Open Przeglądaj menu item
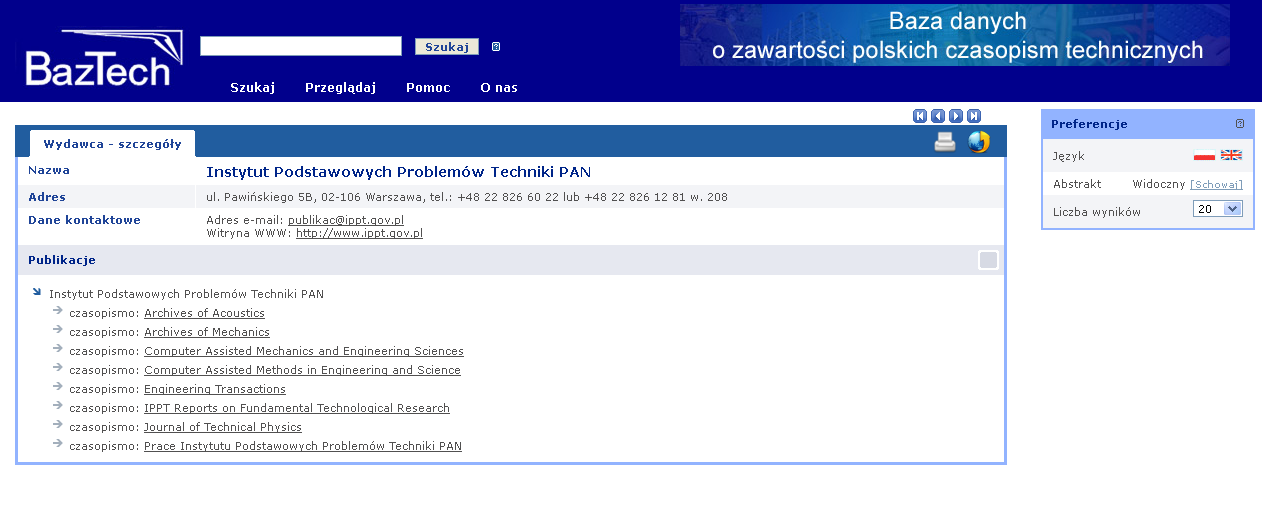This screenshot has width=1262, height=505. coord(340,87)
